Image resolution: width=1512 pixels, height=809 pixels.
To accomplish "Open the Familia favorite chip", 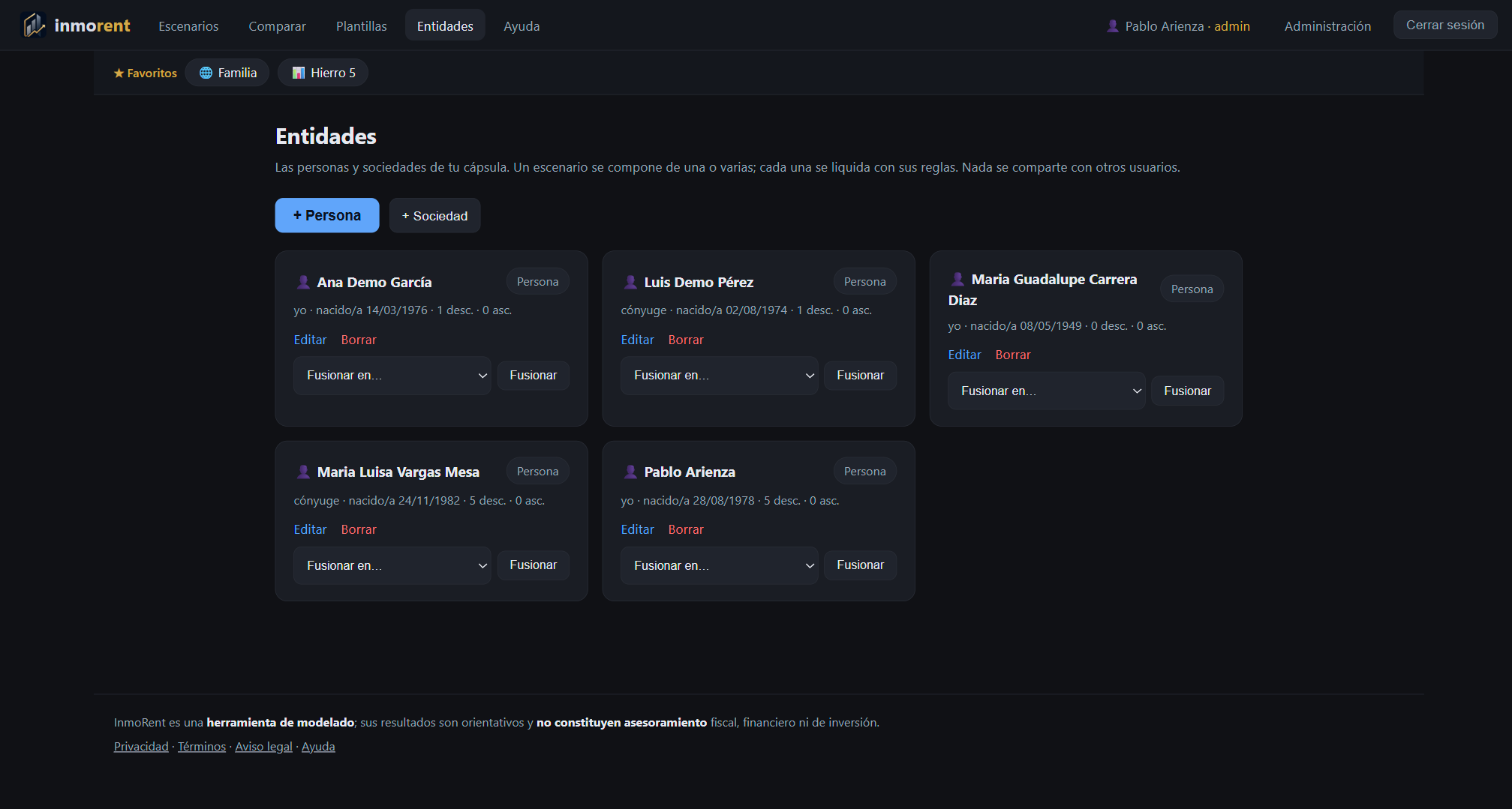I will tap(227, 73).
